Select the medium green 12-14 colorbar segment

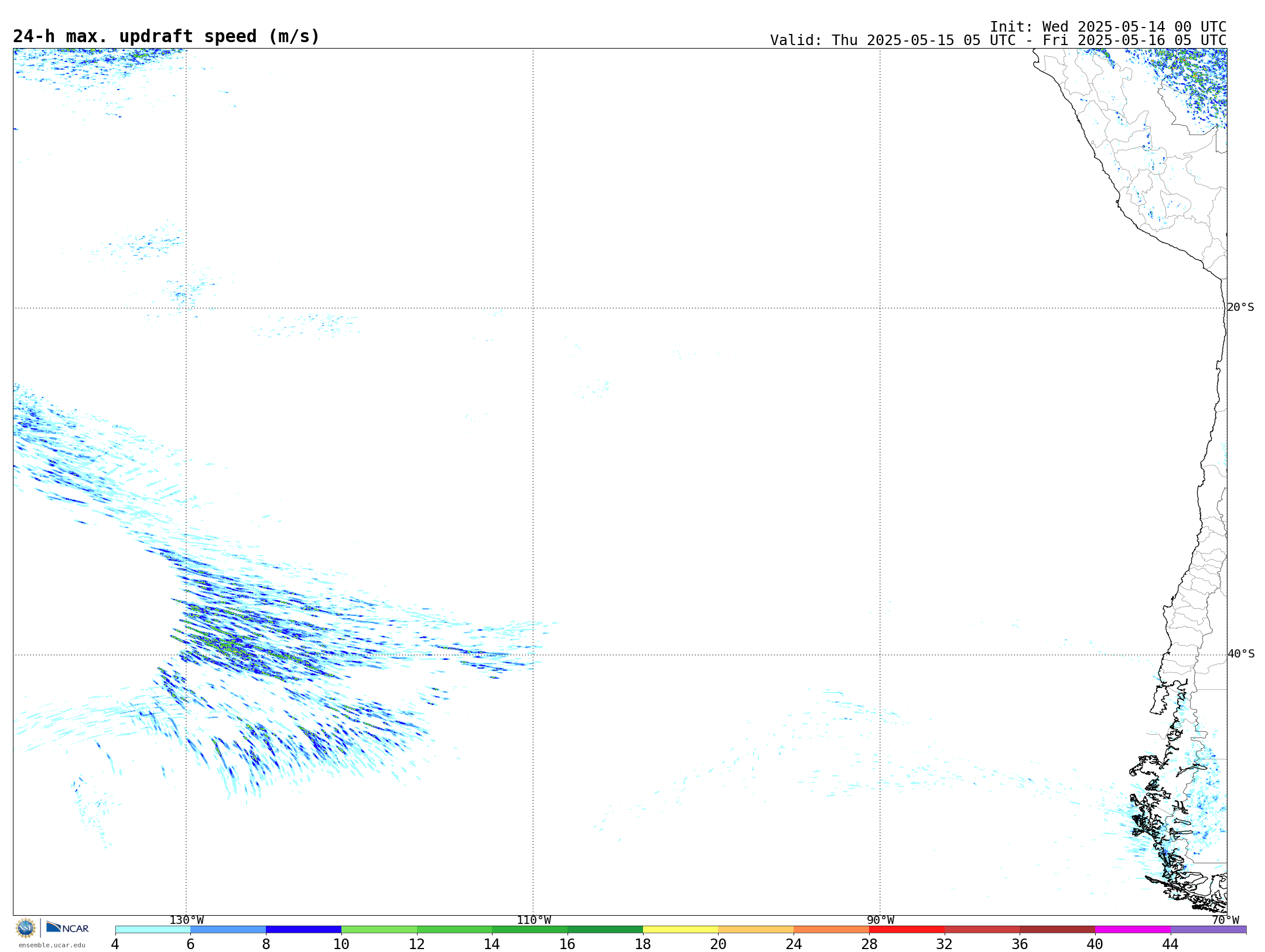coord(454,930)
